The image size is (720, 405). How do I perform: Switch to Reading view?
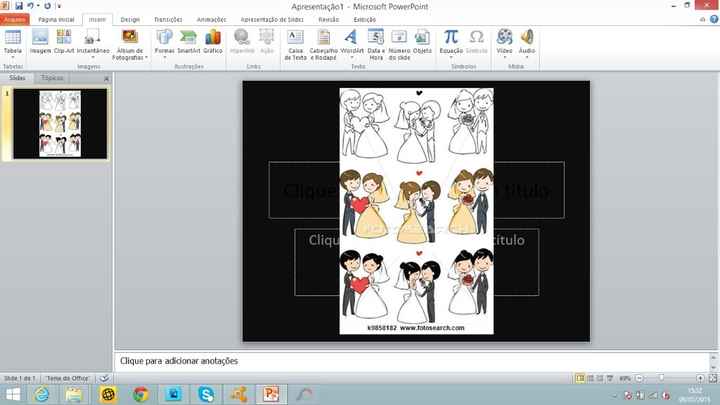[x=600, y=378]
